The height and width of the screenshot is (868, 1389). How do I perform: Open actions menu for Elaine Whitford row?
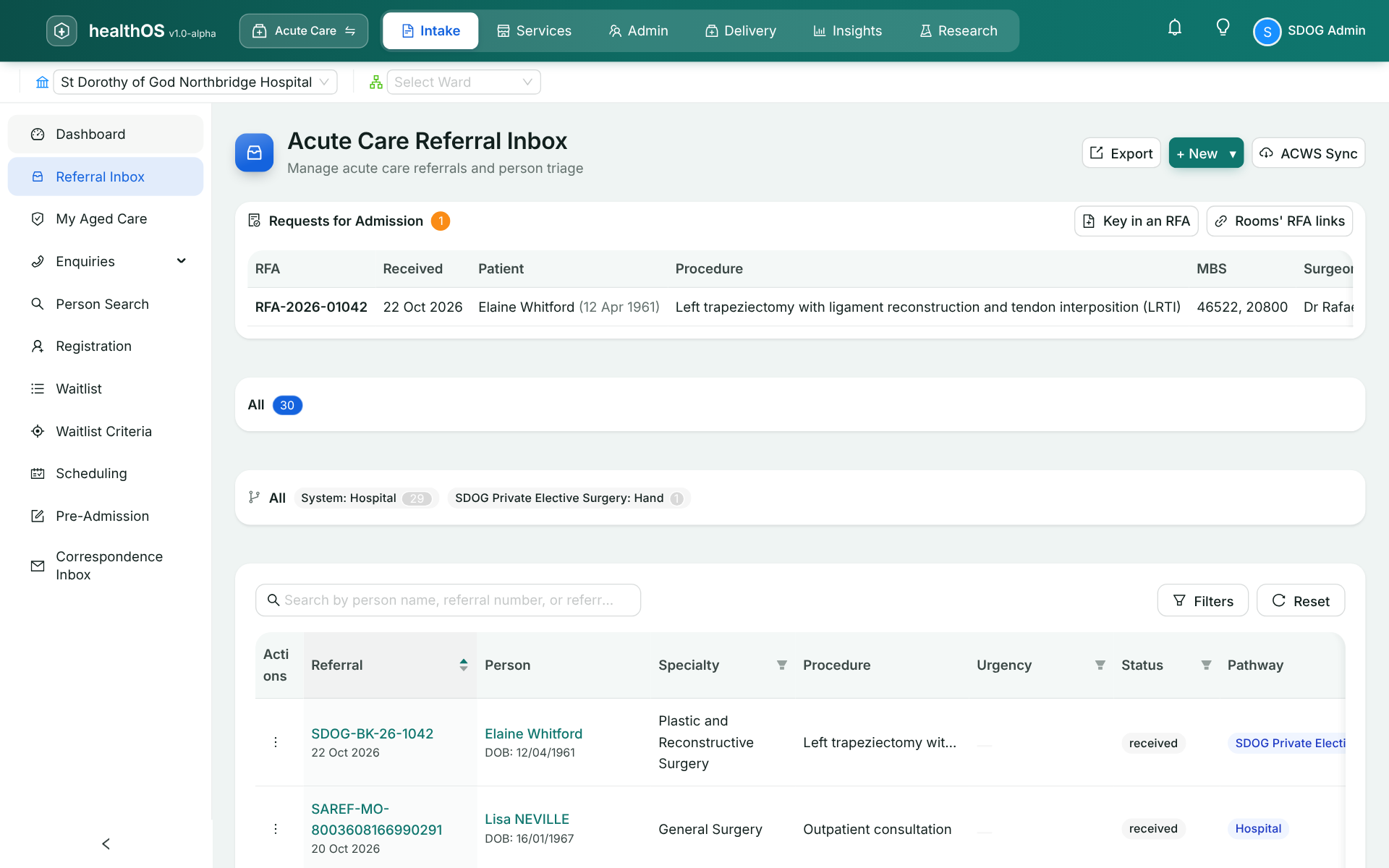coord(276,742)
